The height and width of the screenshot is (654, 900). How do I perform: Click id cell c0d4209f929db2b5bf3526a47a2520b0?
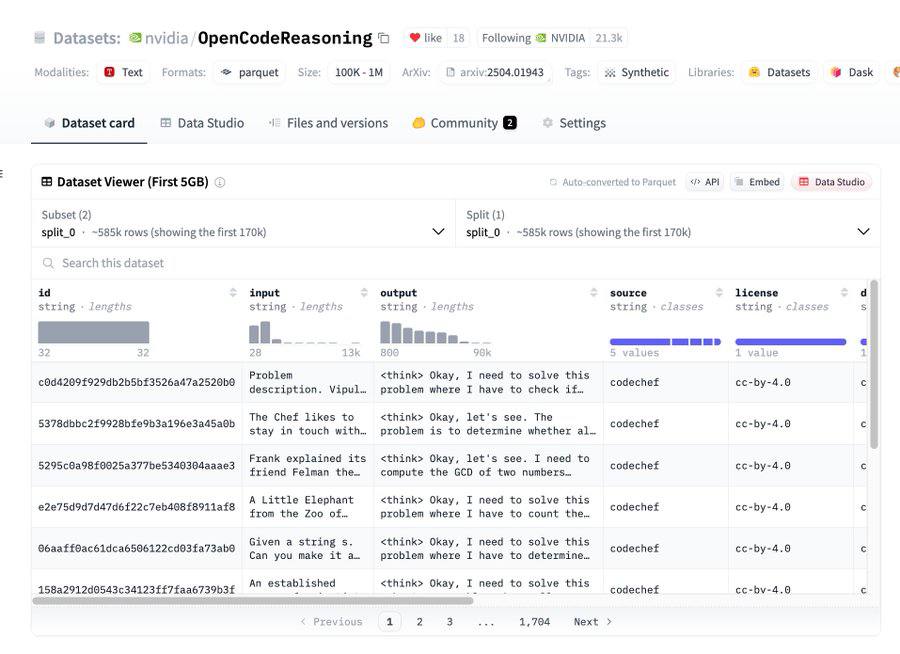137,382
